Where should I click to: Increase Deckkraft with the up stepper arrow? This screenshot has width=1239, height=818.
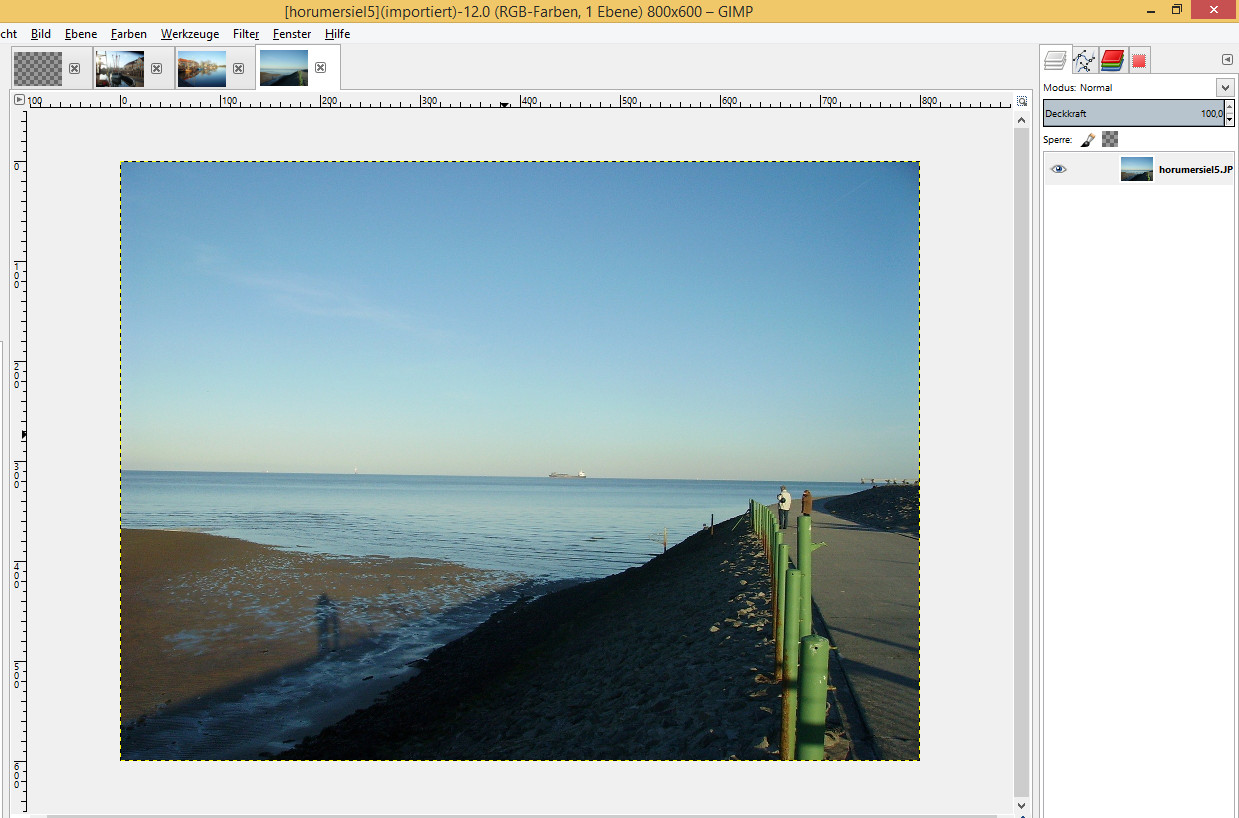[x=1229, y=108]
